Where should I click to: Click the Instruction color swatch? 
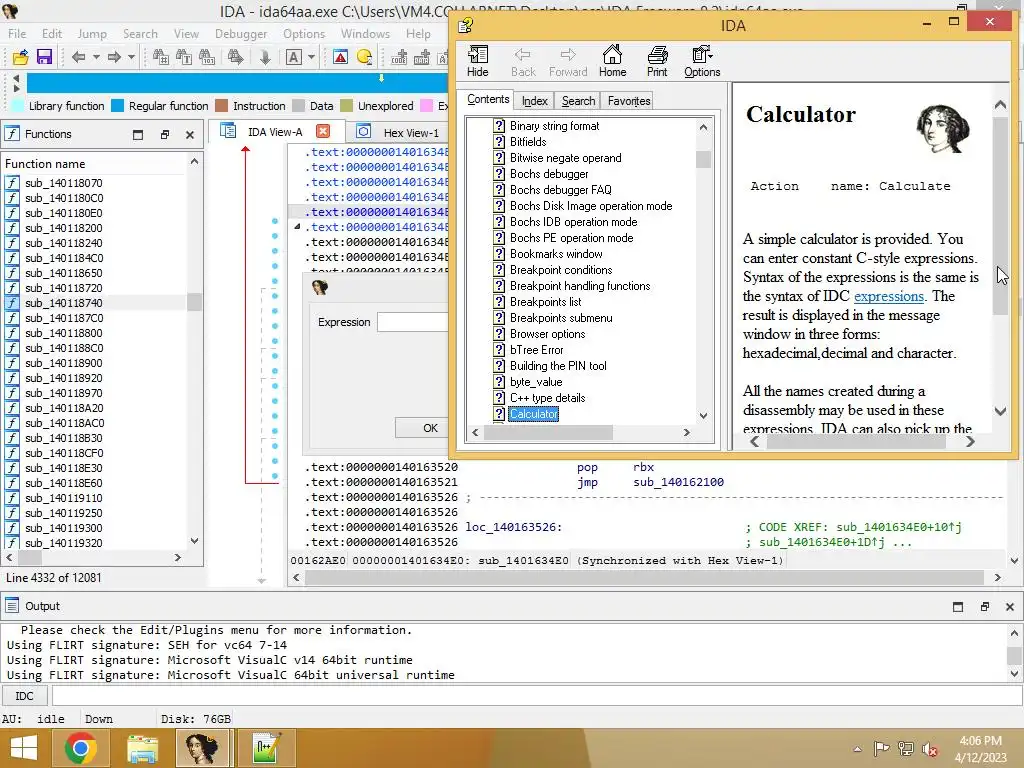coord(221,106)
